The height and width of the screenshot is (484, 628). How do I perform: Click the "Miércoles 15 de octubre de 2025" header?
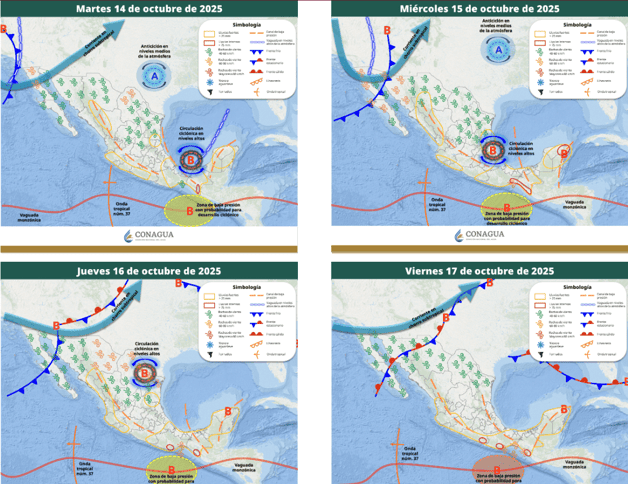pos(479,8)
